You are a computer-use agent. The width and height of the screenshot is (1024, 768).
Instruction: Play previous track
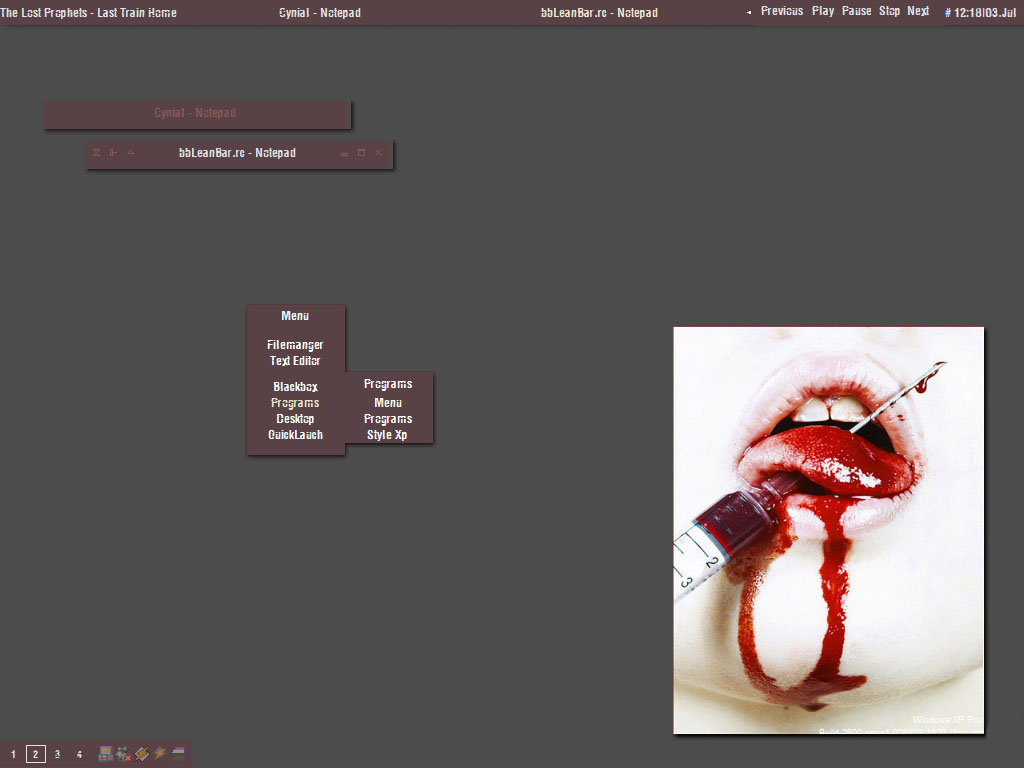(x=782, y=11)
